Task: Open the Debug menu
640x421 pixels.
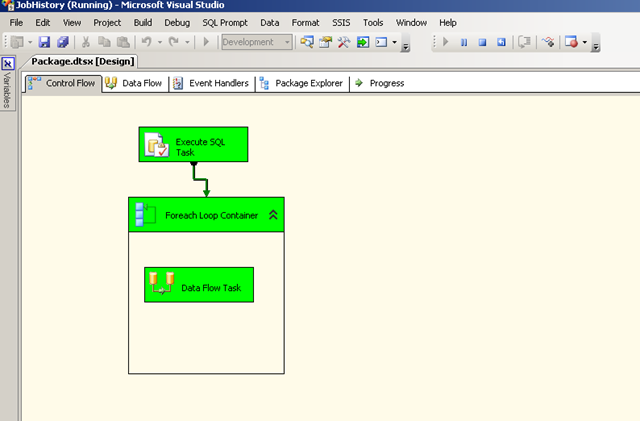Action: (x=177, y=23)
